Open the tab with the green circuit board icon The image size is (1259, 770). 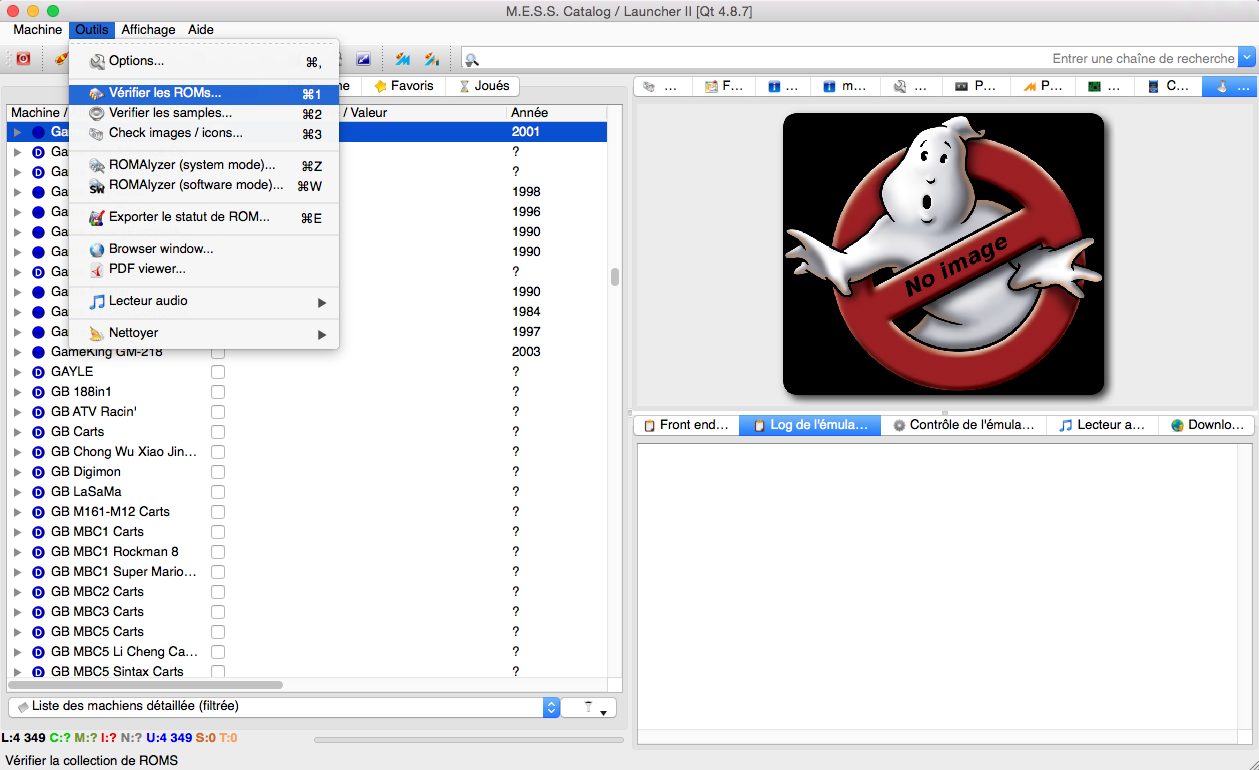[1106, 86]
